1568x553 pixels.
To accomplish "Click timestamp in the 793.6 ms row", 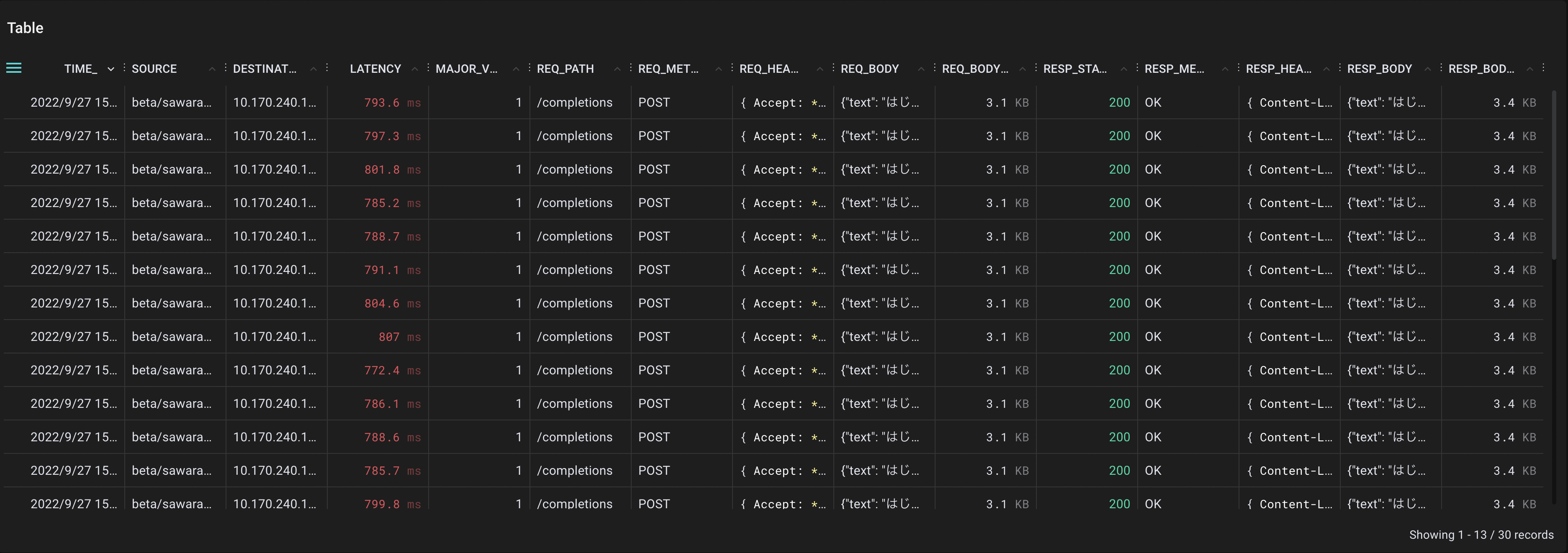I will pos(74,103).
